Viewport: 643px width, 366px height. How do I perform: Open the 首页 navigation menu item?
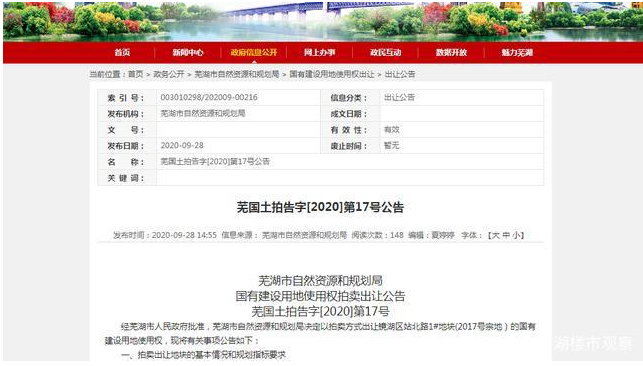point(122,52)
